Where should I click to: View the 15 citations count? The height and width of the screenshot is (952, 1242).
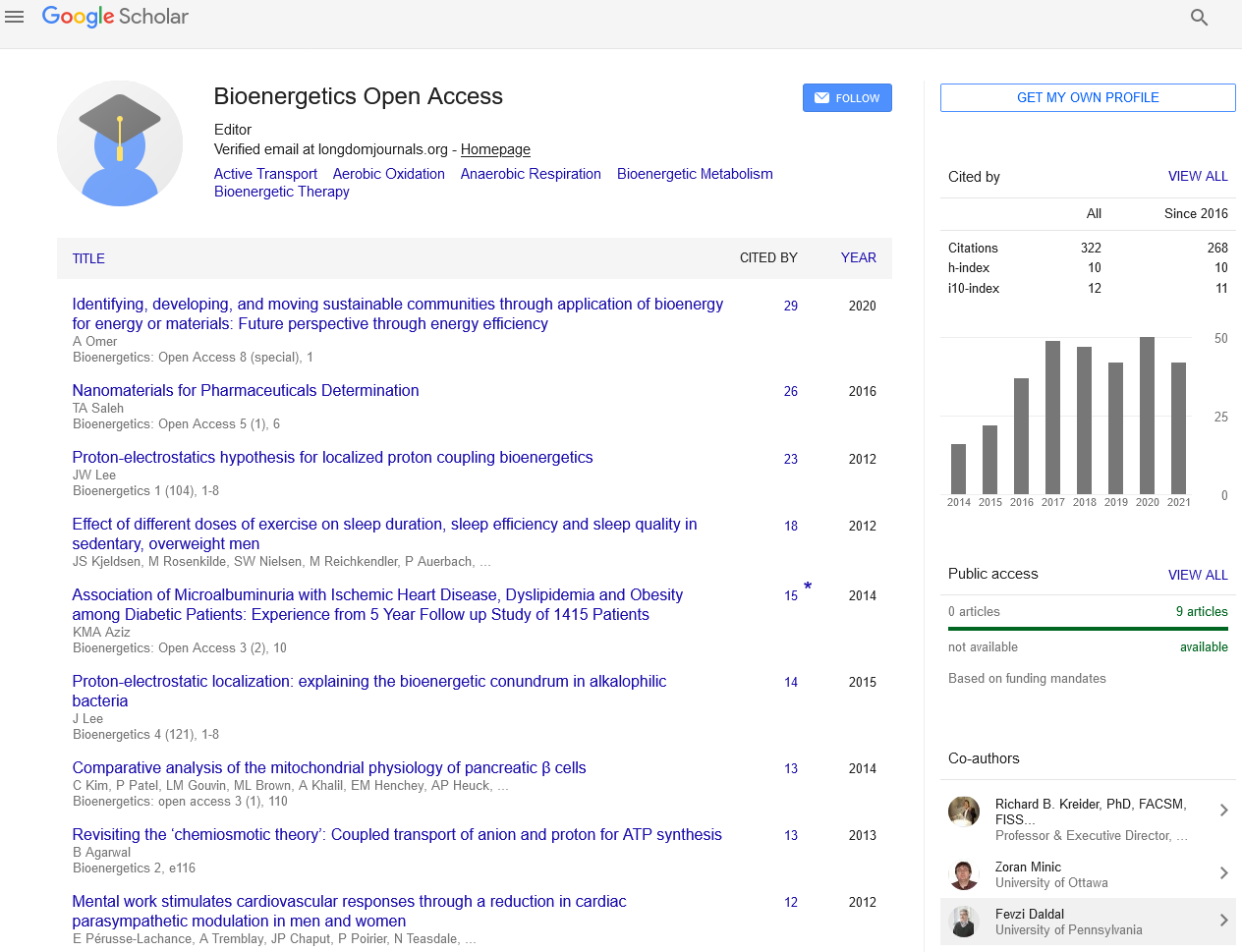pos(791,595)
